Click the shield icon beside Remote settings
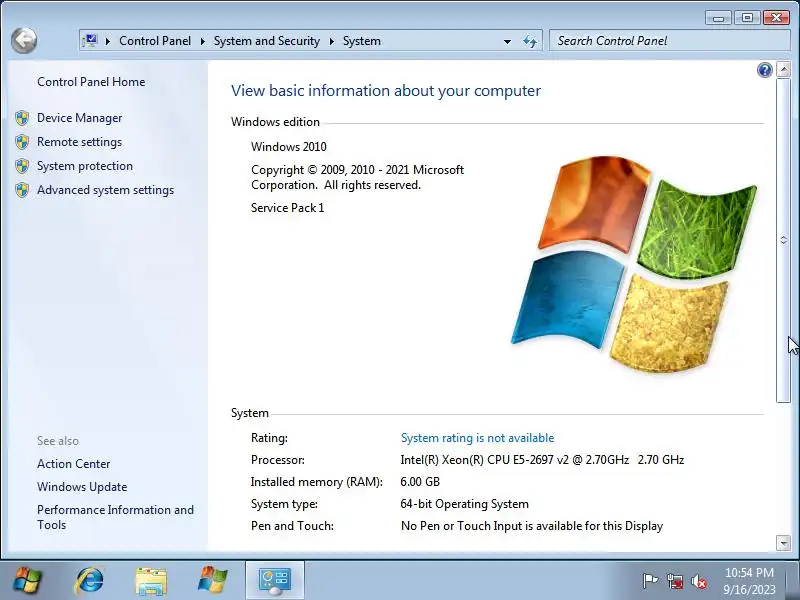The image size is (800, 600). point(22,142)
